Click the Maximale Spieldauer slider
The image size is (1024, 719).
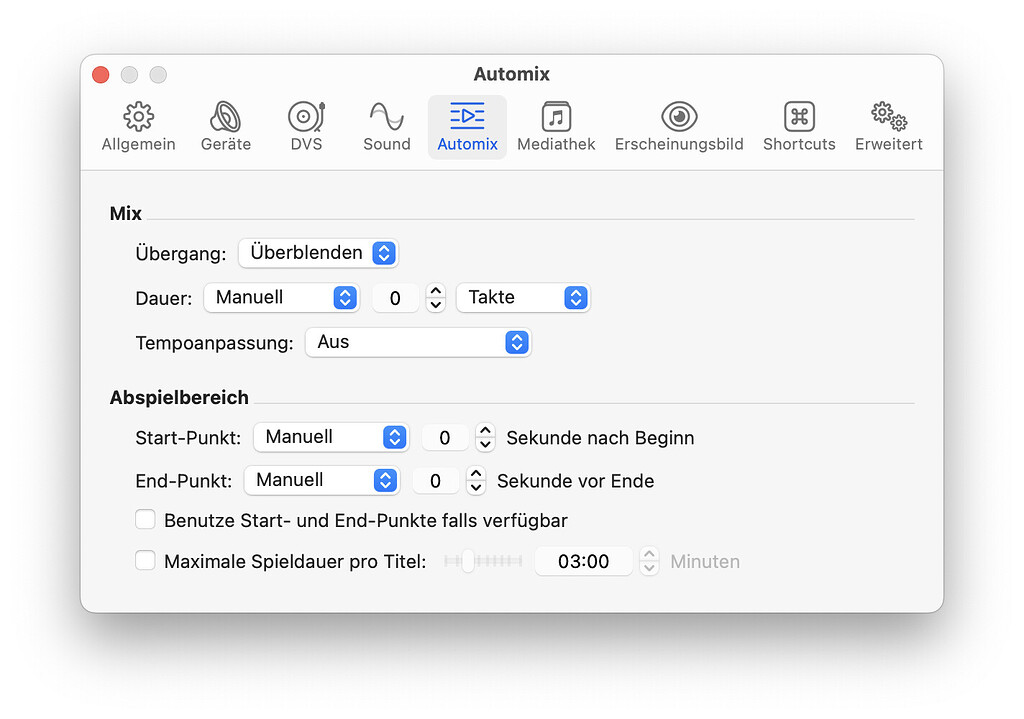(484, 561)
